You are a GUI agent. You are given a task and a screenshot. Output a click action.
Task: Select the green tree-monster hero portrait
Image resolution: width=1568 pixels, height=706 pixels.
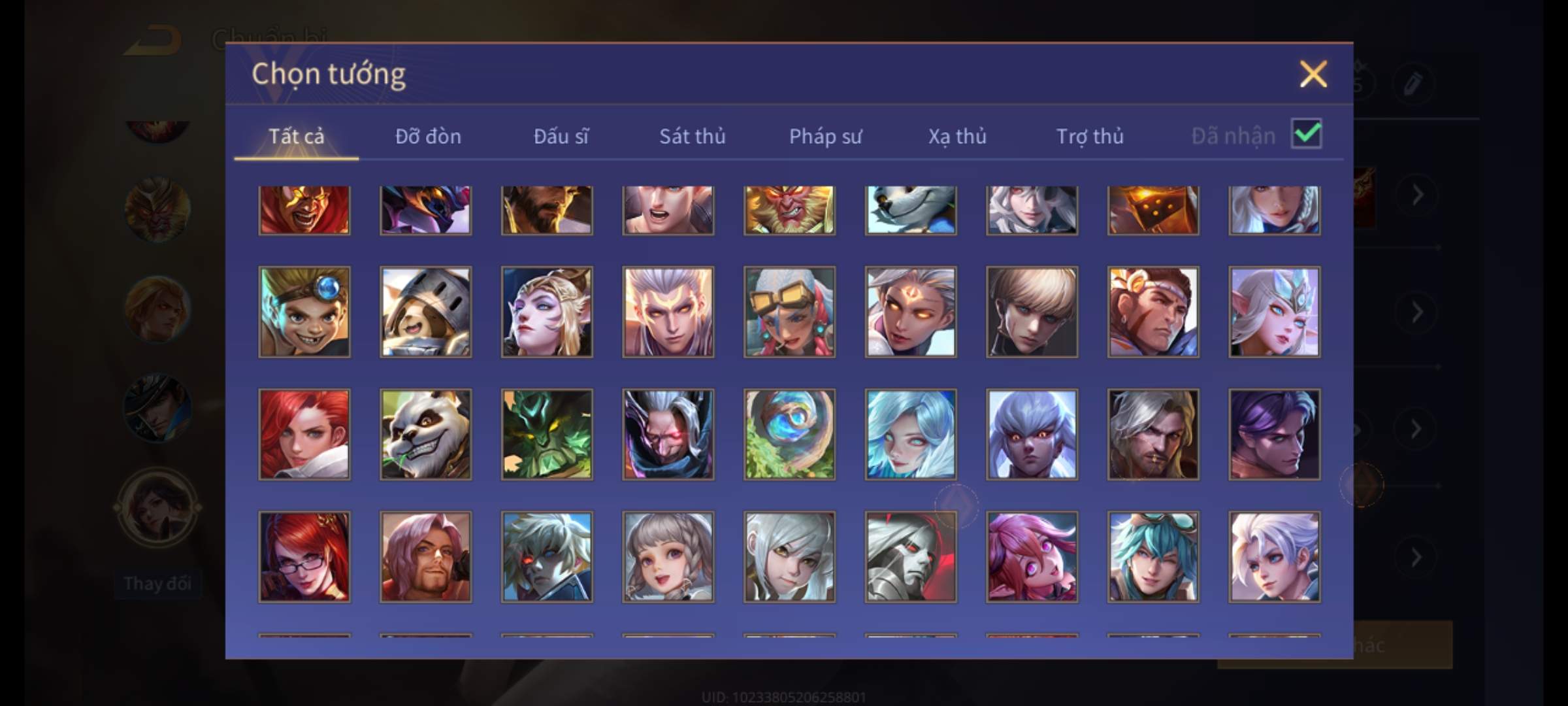(x=547, y=435)
